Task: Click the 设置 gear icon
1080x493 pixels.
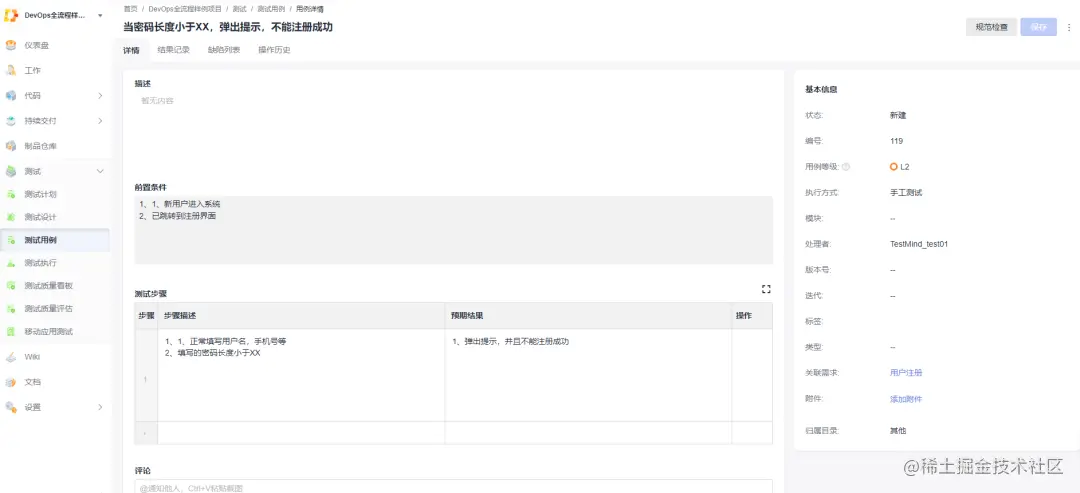Action: tap(11, 407)
